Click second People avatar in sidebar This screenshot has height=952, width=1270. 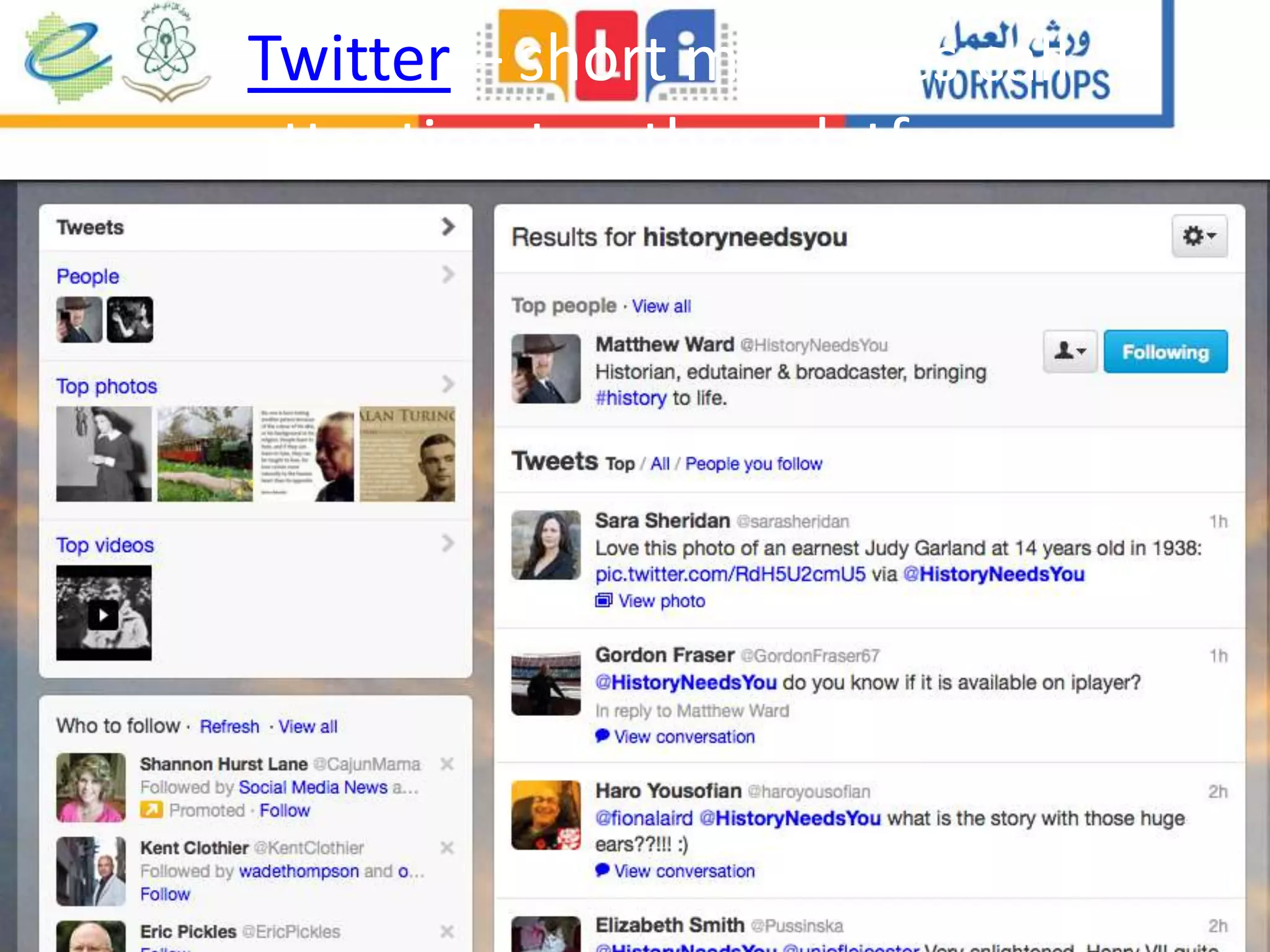(130, 319)
